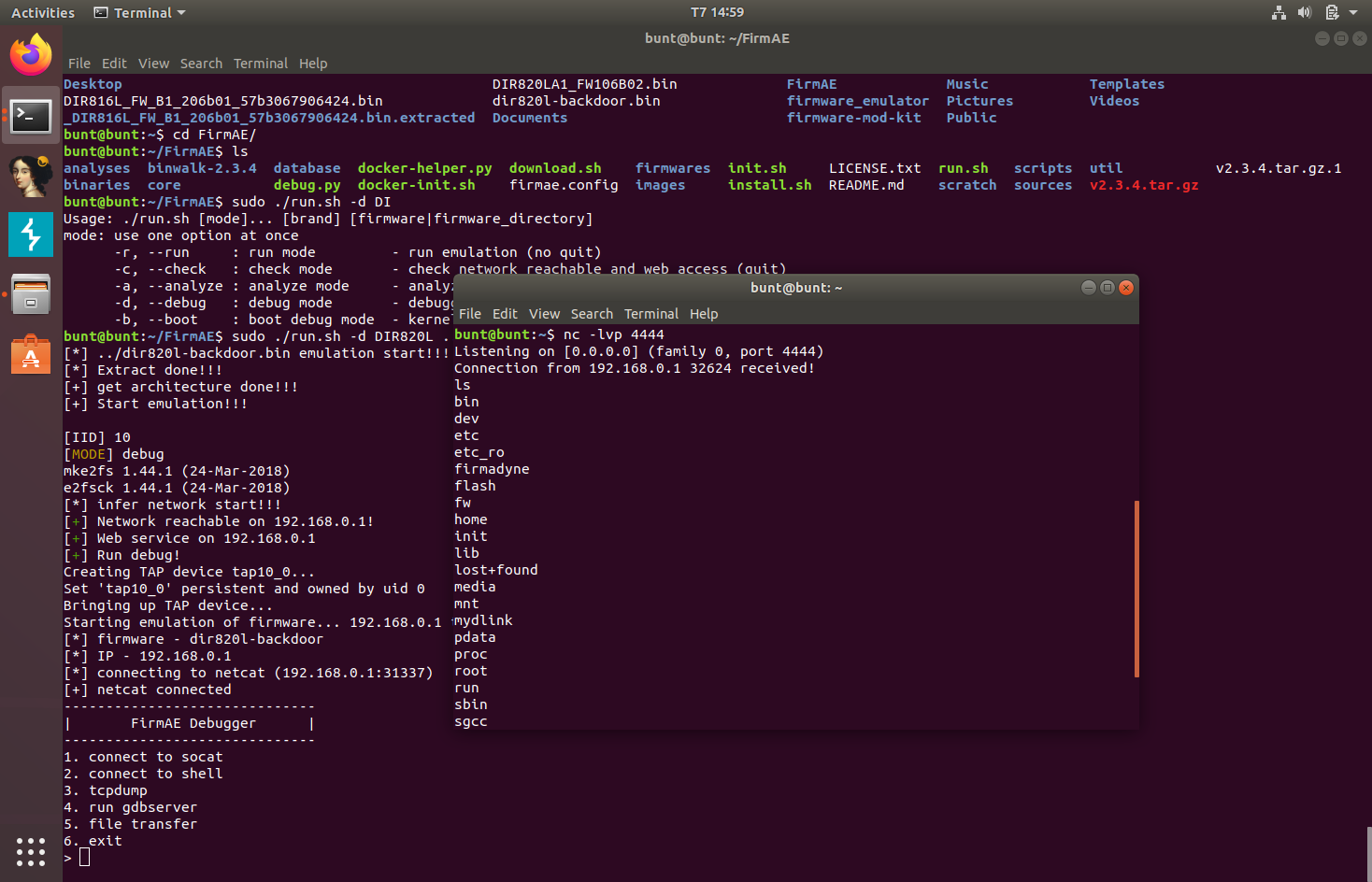1372x882 pixels.
Task: Open Search menu in bunt@bunt: ~ window
Action: point(592,314)
